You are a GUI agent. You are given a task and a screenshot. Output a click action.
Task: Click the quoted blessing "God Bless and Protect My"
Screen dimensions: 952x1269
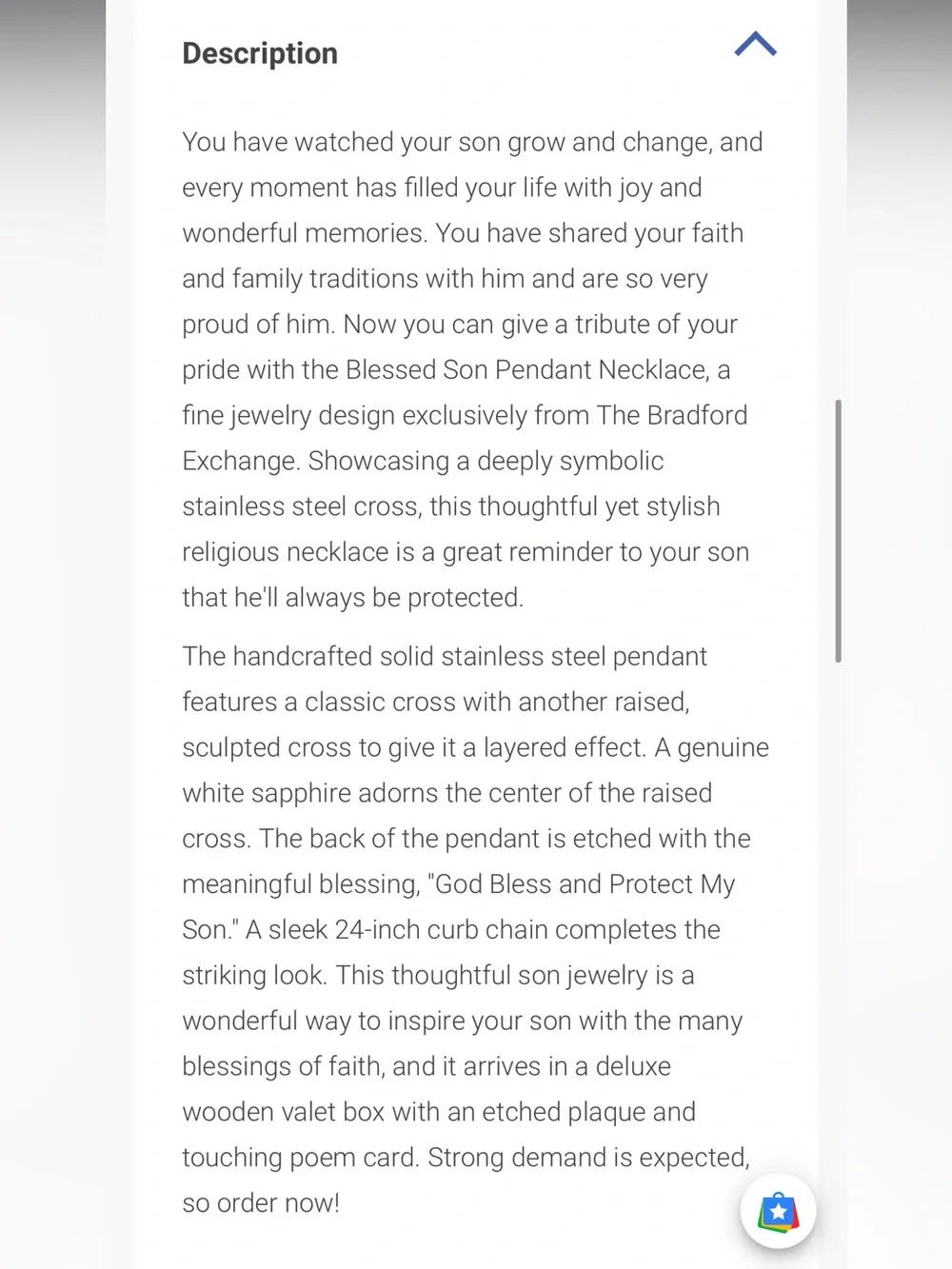tap(585, 884)
